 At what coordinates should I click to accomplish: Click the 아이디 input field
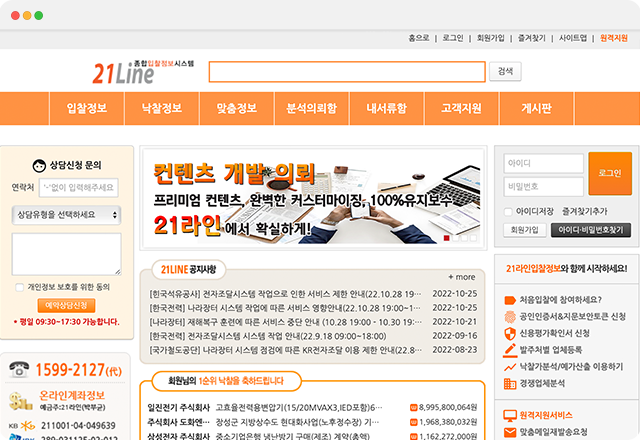click(543, 163)
